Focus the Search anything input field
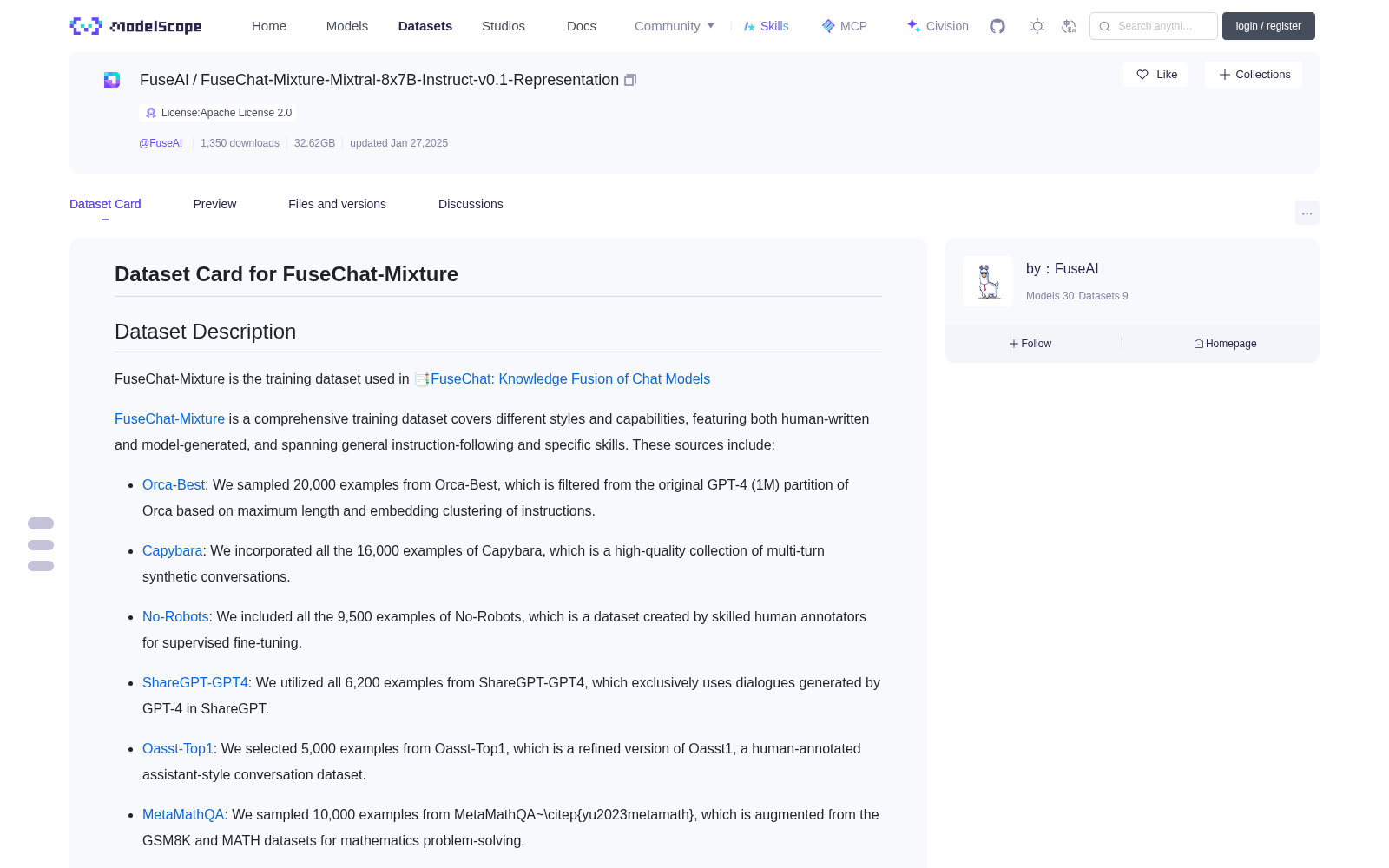Screen dimensions: 1389x868 (1154, 26)
